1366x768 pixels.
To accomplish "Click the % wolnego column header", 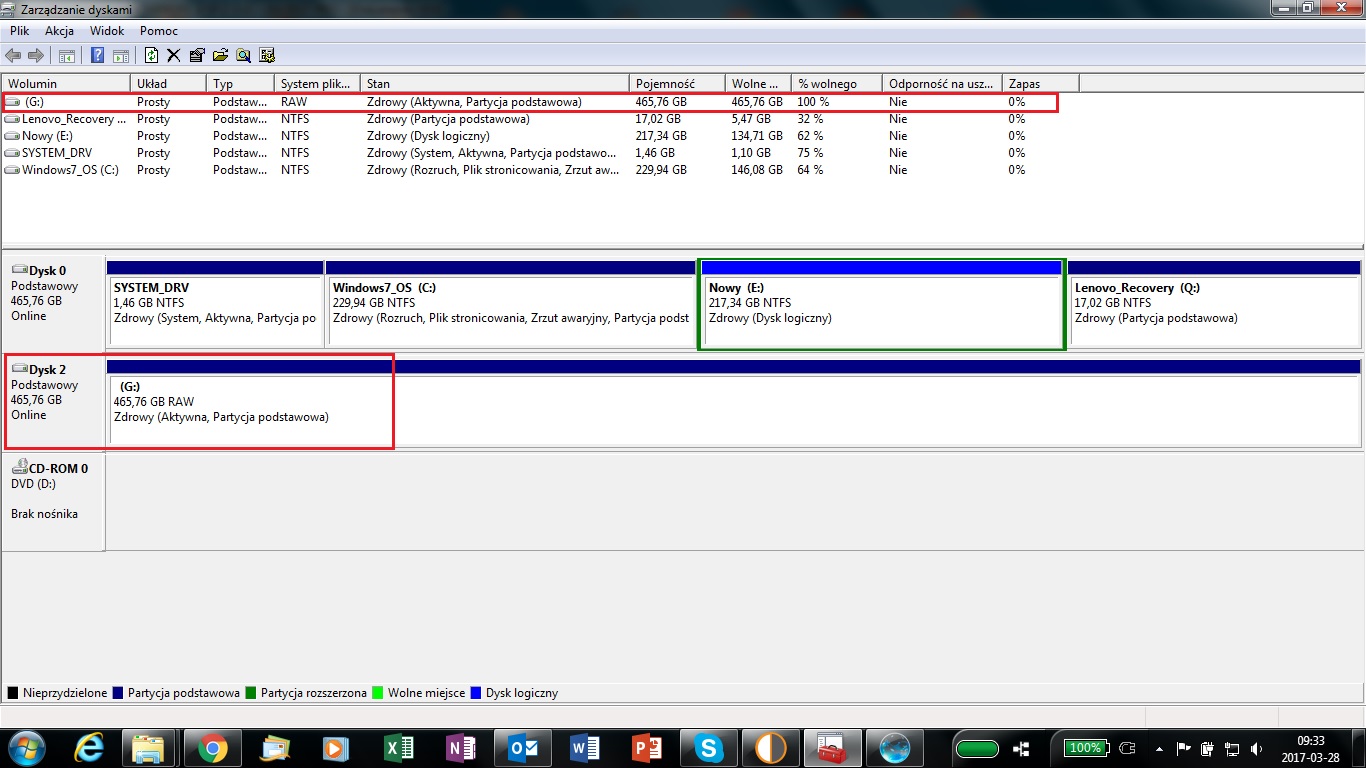I will click(837, 84).
